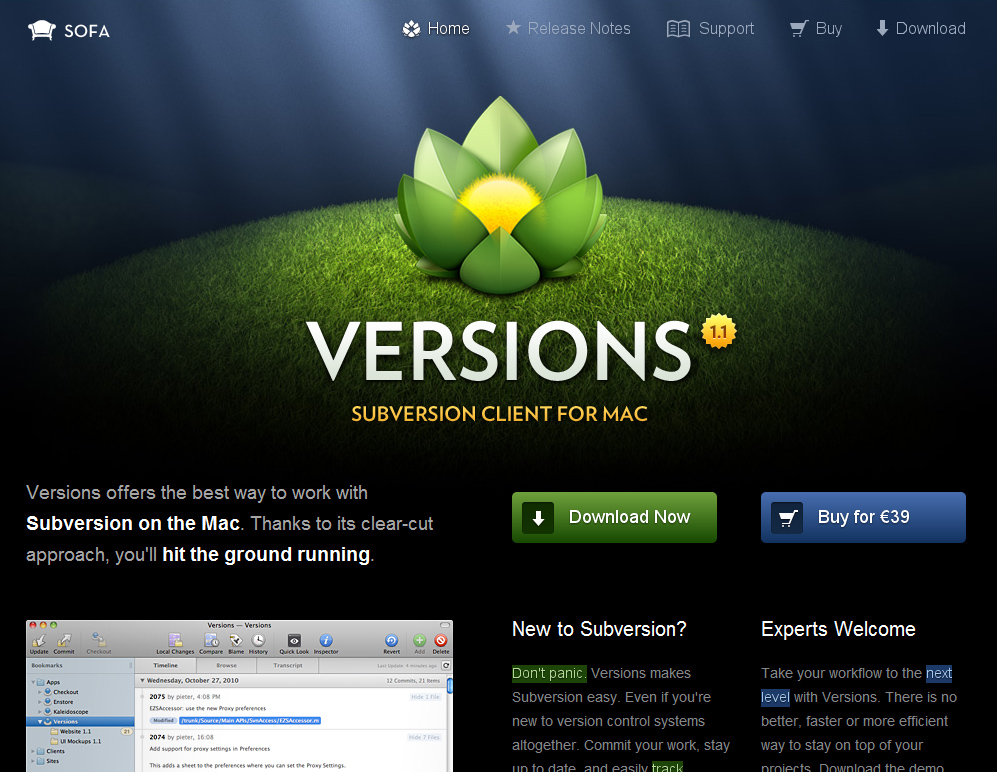Go to the Home navigation item
This screenshot has height=772, width=997.
436,29
